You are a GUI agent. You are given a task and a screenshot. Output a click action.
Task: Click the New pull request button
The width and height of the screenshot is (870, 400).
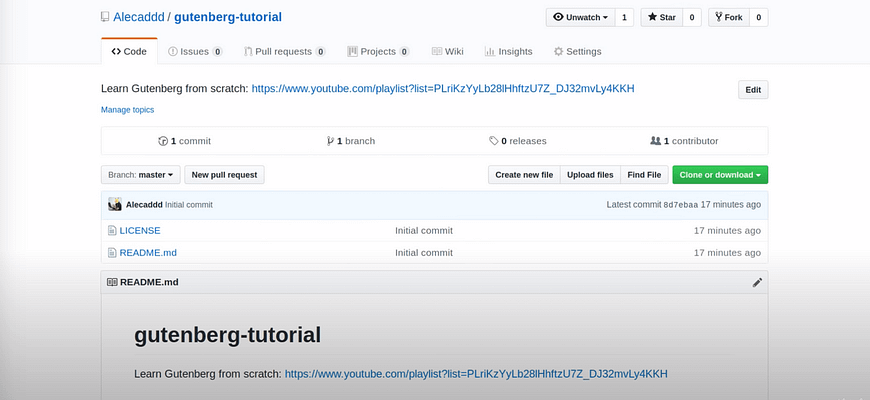pos(224,175)
